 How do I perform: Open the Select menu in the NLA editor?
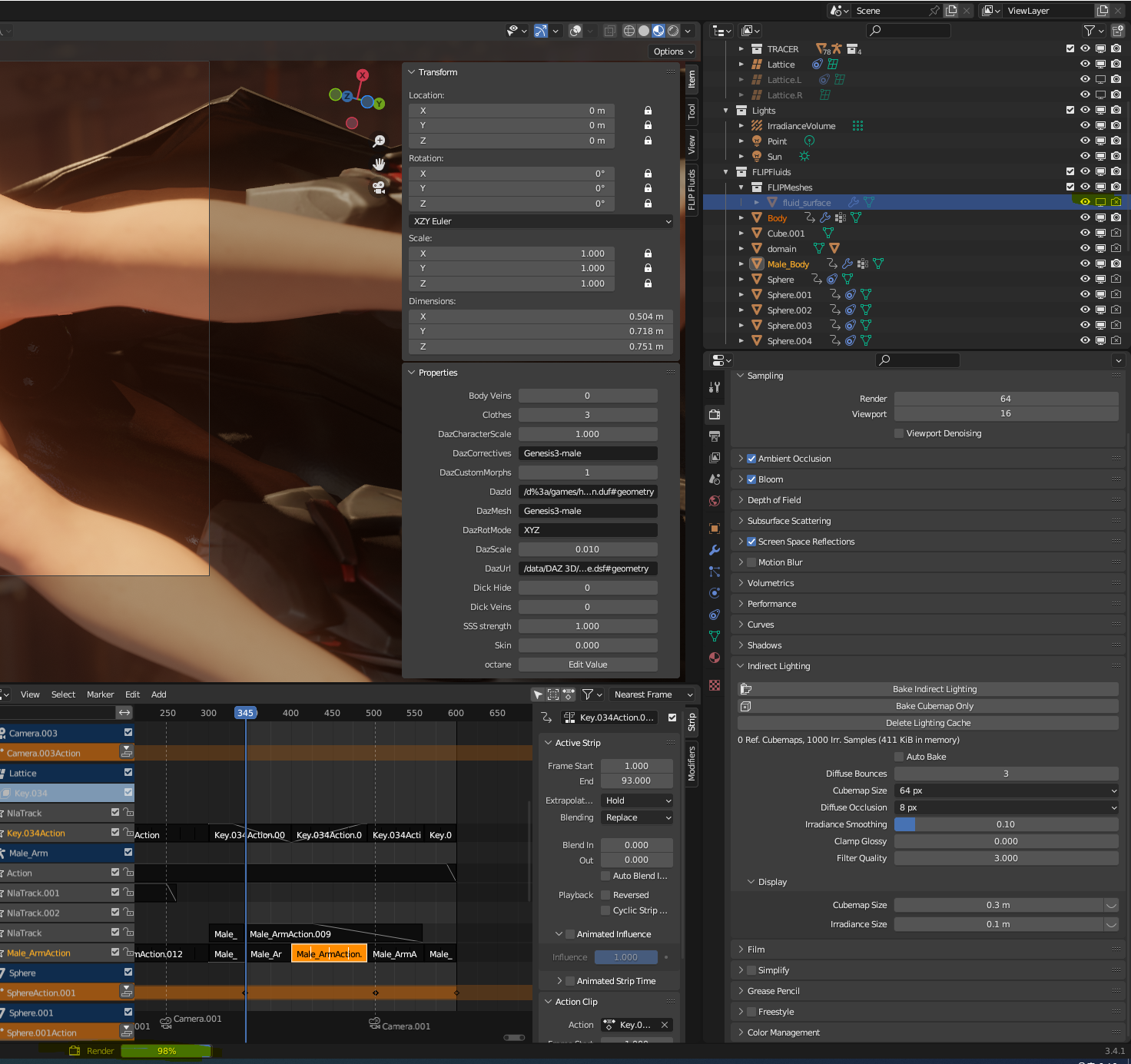63,694
